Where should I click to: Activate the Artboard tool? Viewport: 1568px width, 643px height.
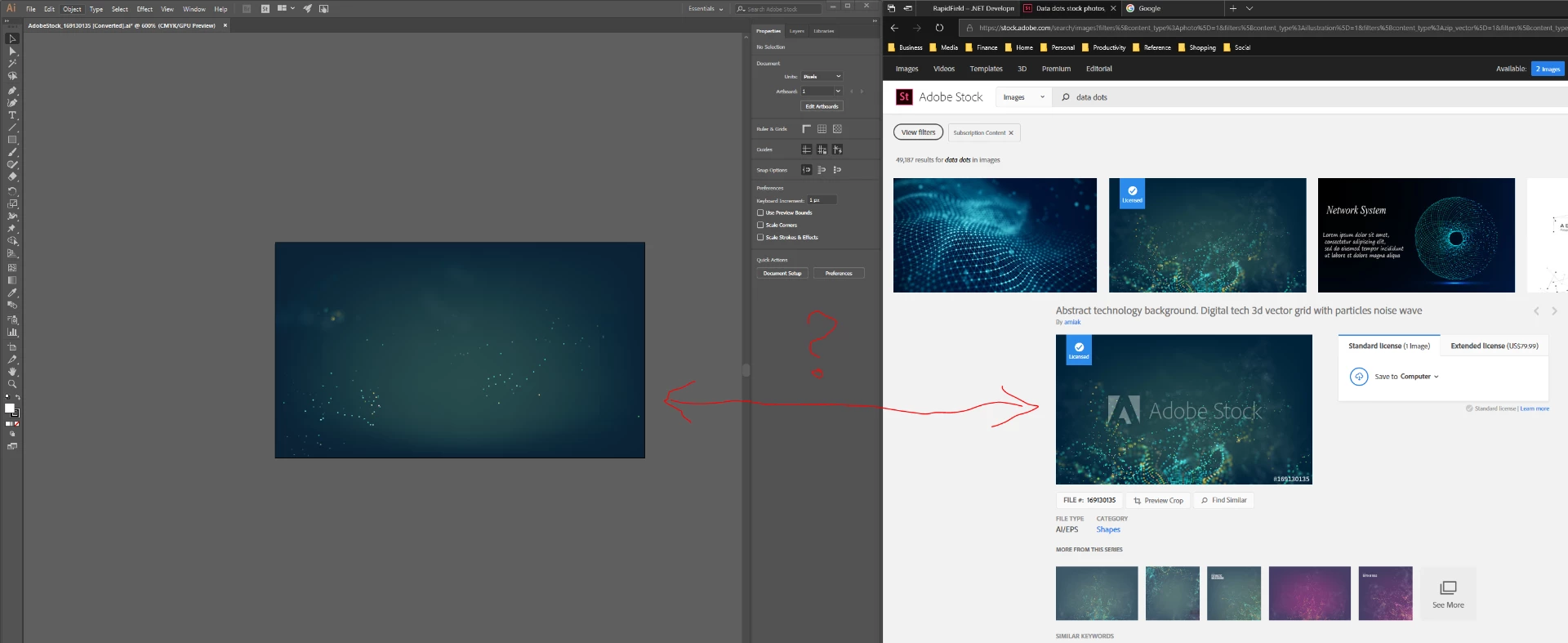point(12,347)
